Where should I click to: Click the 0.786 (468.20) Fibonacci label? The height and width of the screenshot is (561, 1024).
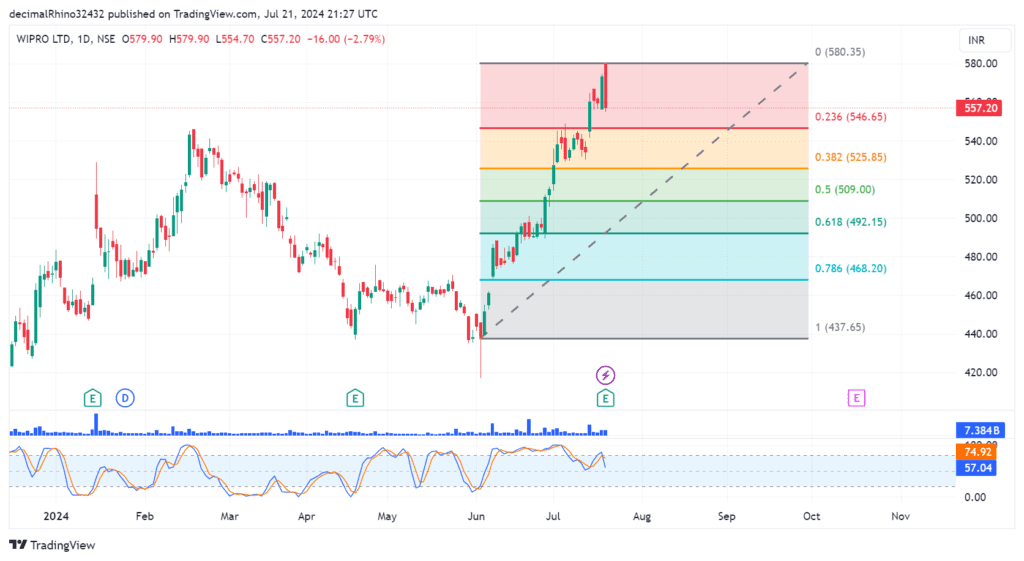click(850, 268)
